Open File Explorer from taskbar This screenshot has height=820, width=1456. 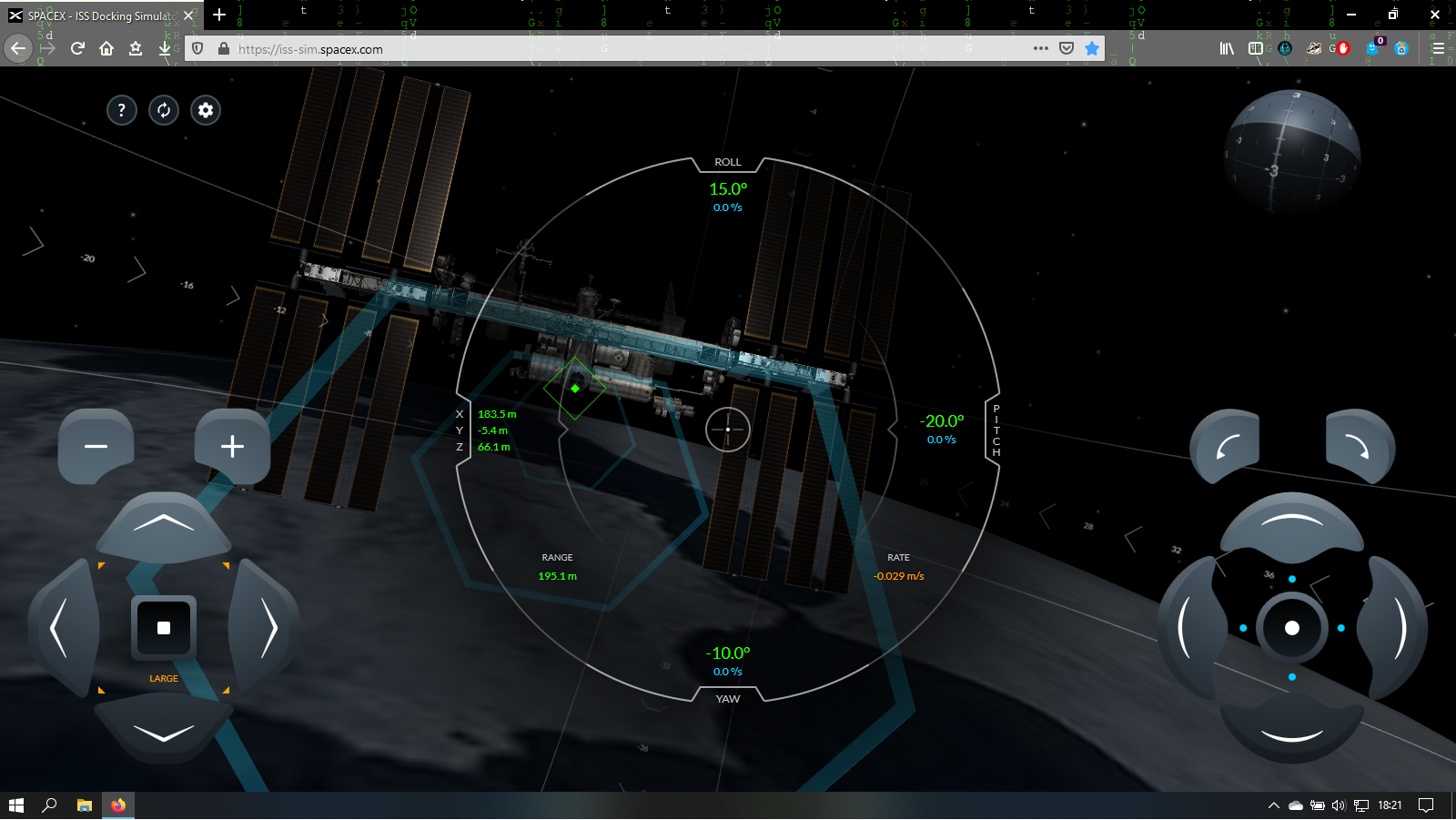pyautogui.click(x=85, y=805)
